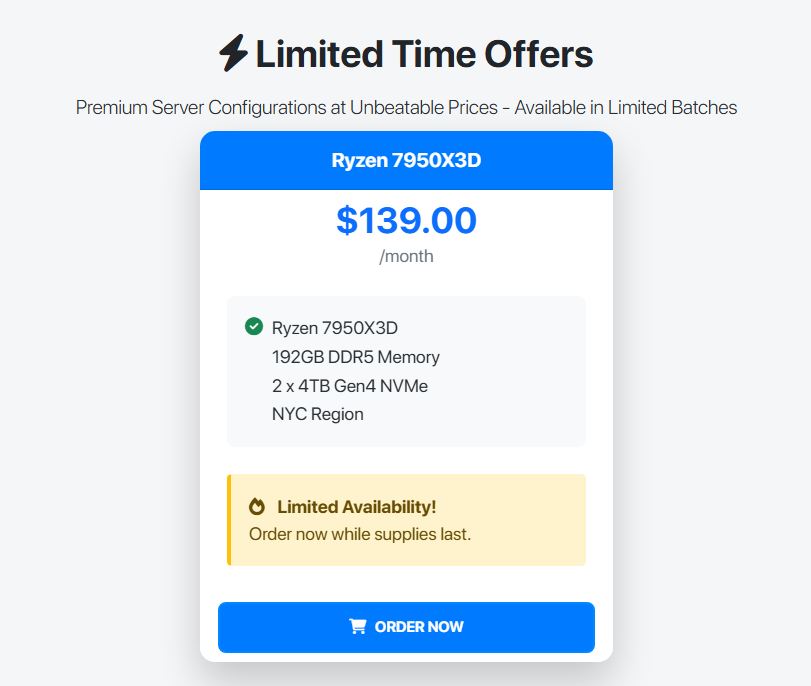Click the green checkmark icon beside the specs

pyautogui.click(x=254, y=326)
